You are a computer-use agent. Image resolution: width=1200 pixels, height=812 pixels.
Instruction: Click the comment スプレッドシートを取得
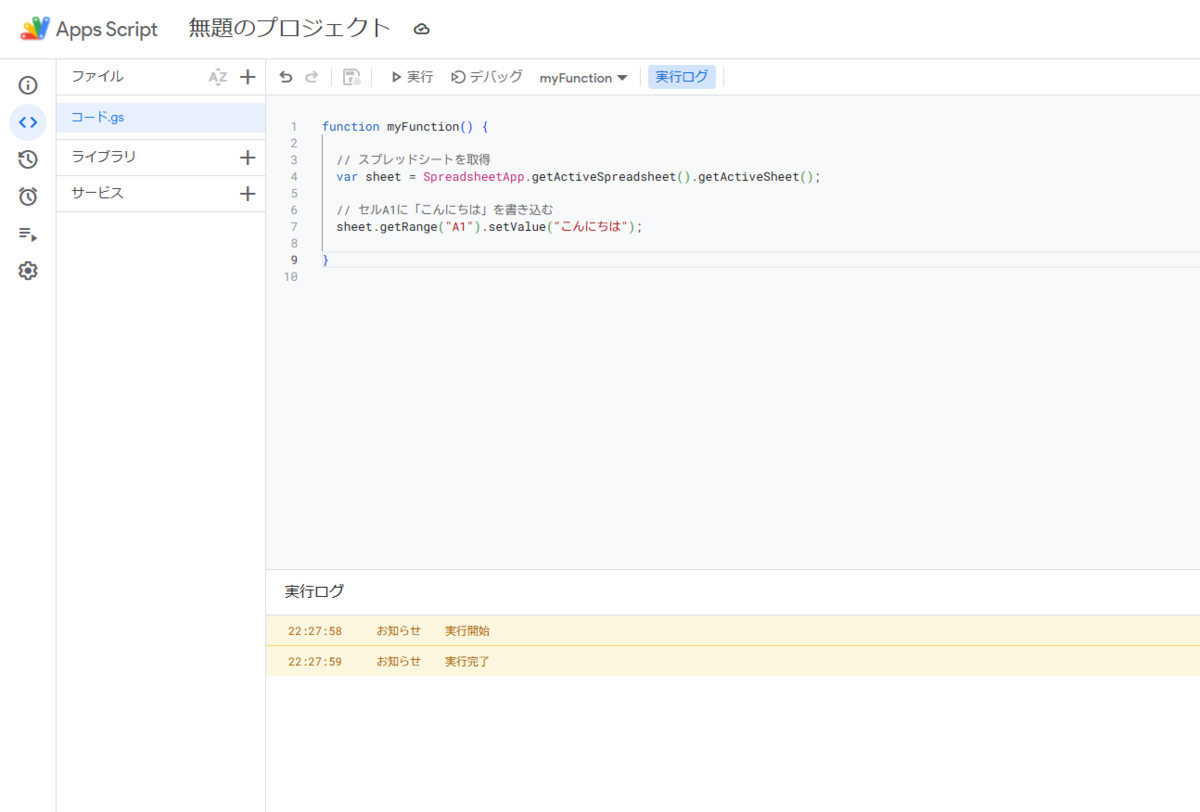tap(413, 160)
